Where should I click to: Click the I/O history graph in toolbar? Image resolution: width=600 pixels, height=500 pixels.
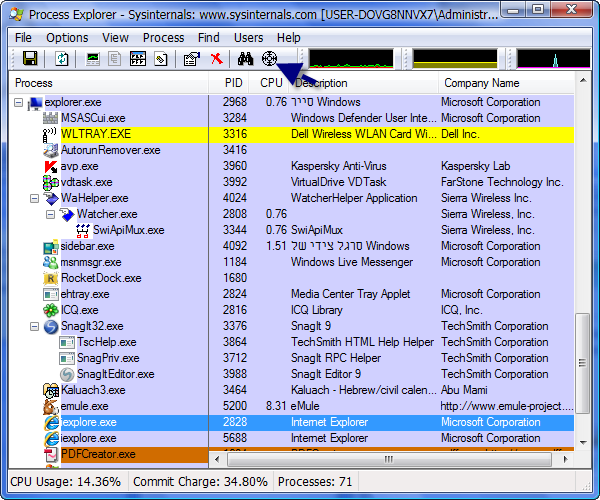tap(553, 59)
